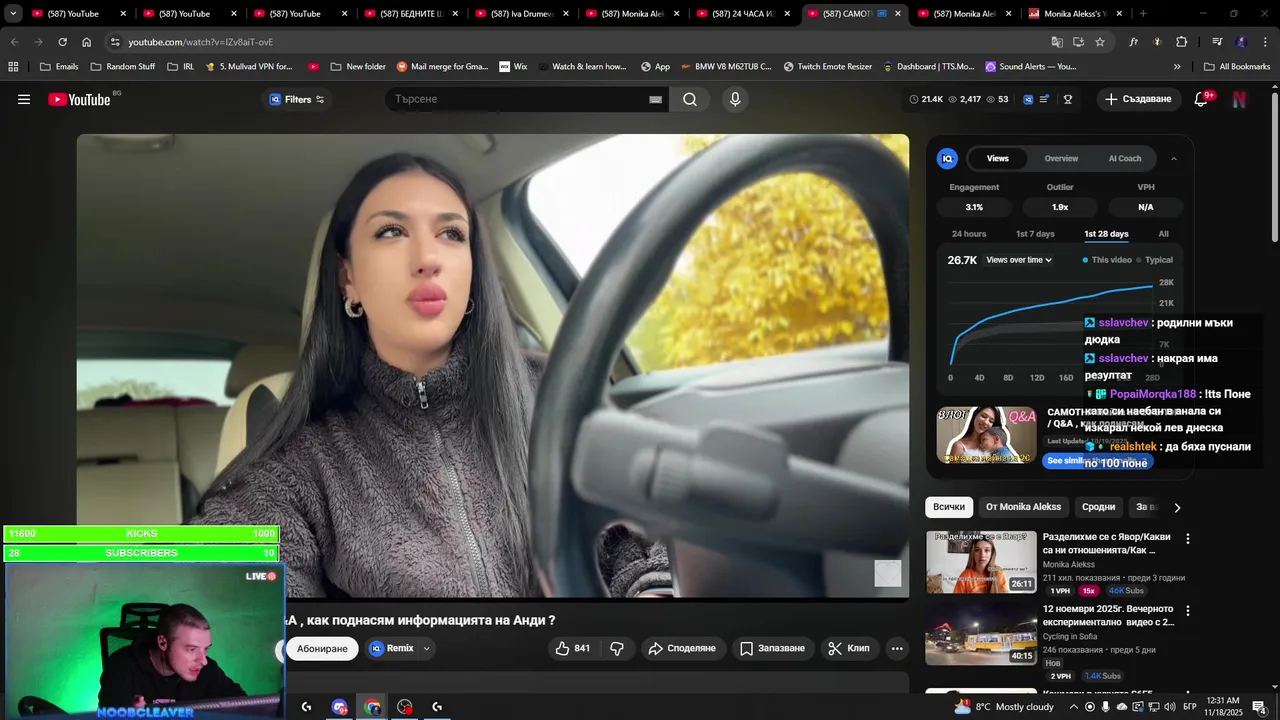Screen dimensions: 1280x720
Task: Select the 1st 7 days range
Action: pyautogui.click(x=1035, y=234)
